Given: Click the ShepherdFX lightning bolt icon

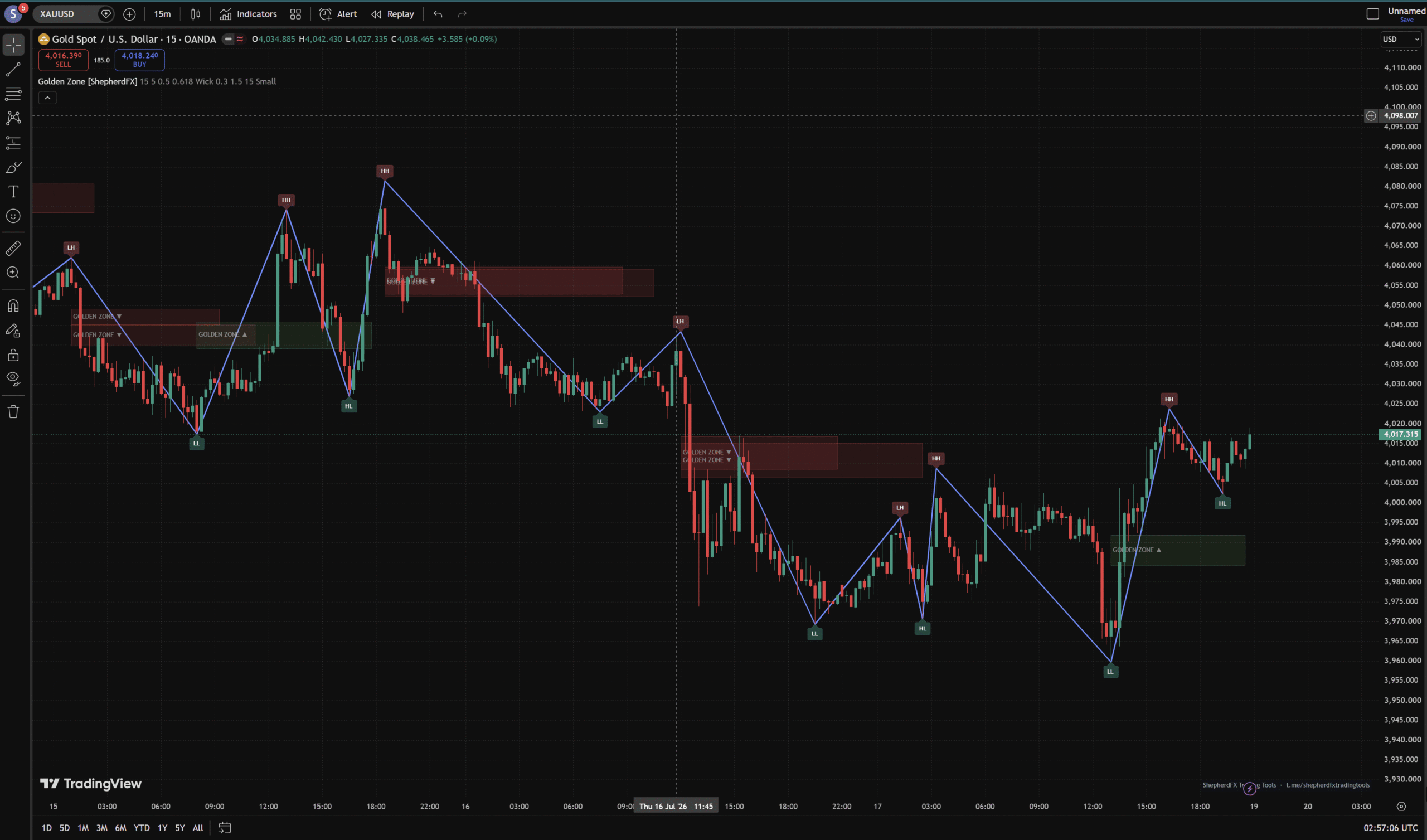Looking at the screenshot, I should coord(1250,788).
